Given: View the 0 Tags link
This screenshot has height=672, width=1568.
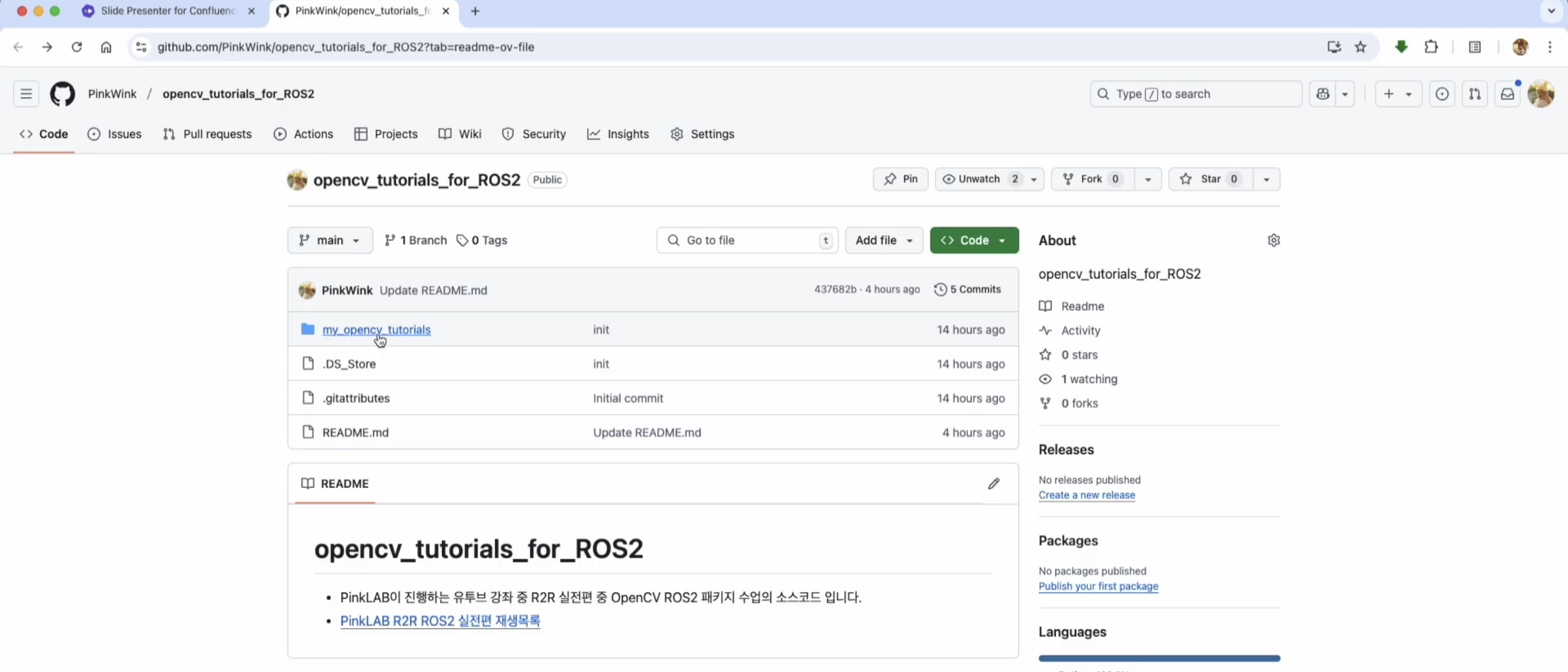Looking at the screenshot, I should (x=482, y=240).
